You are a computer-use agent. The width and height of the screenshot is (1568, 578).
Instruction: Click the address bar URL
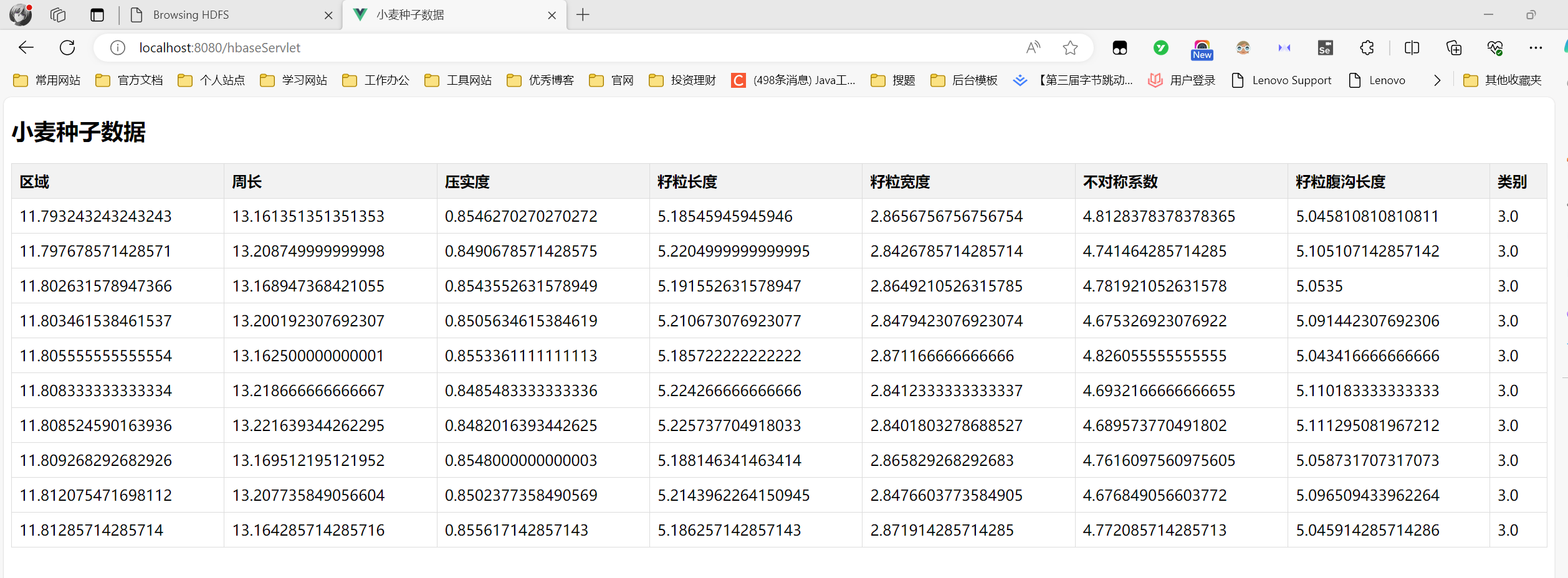[x=219, y=47]
